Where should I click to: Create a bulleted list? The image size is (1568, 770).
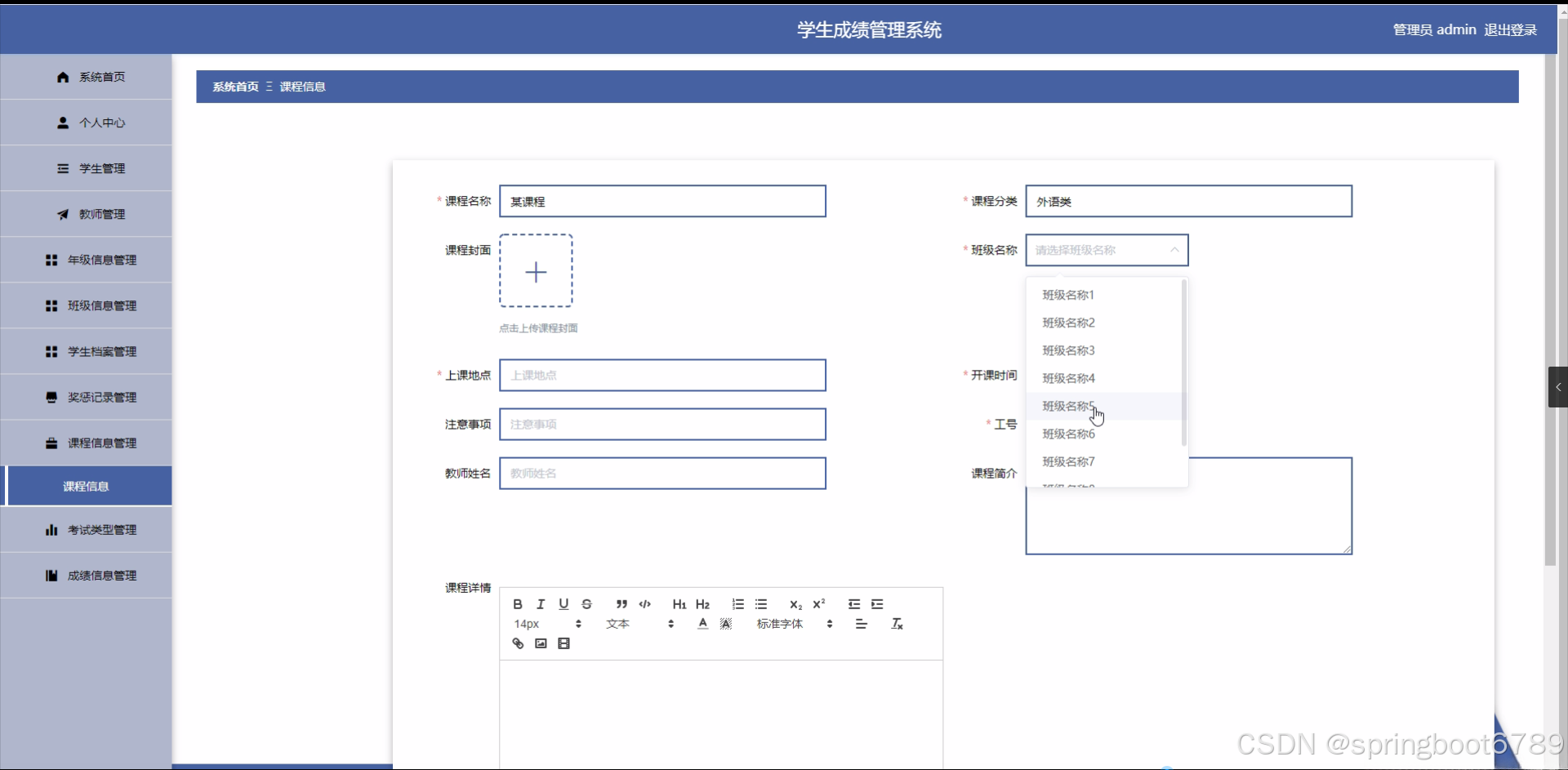(x=760, y=604)
